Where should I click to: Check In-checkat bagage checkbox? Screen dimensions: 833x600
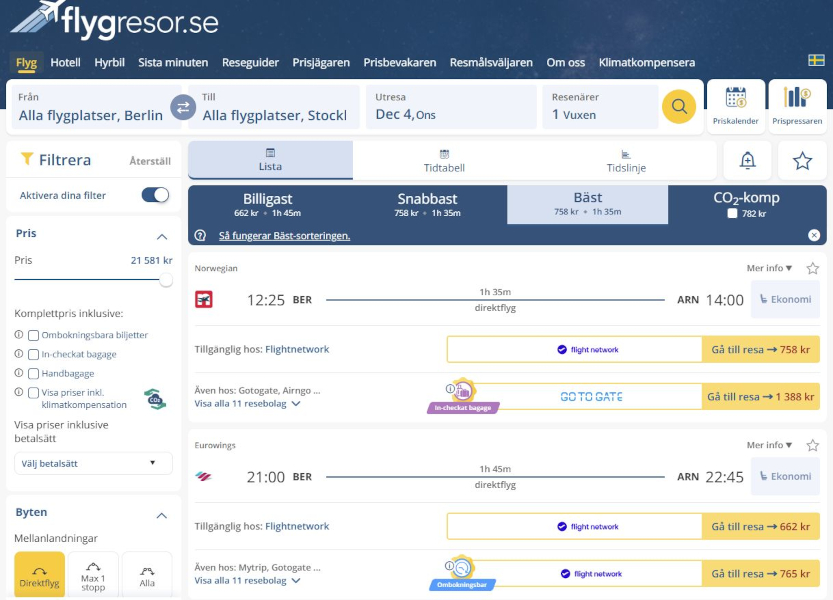tap(33, 354)
